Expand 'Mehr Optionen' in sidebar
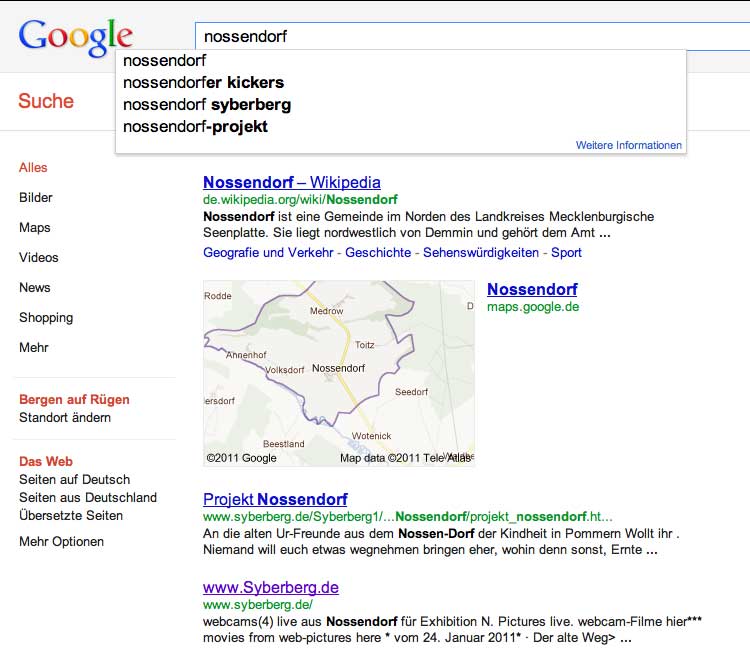Viewport: 750px width, 661px height. (x=61, y=542)
